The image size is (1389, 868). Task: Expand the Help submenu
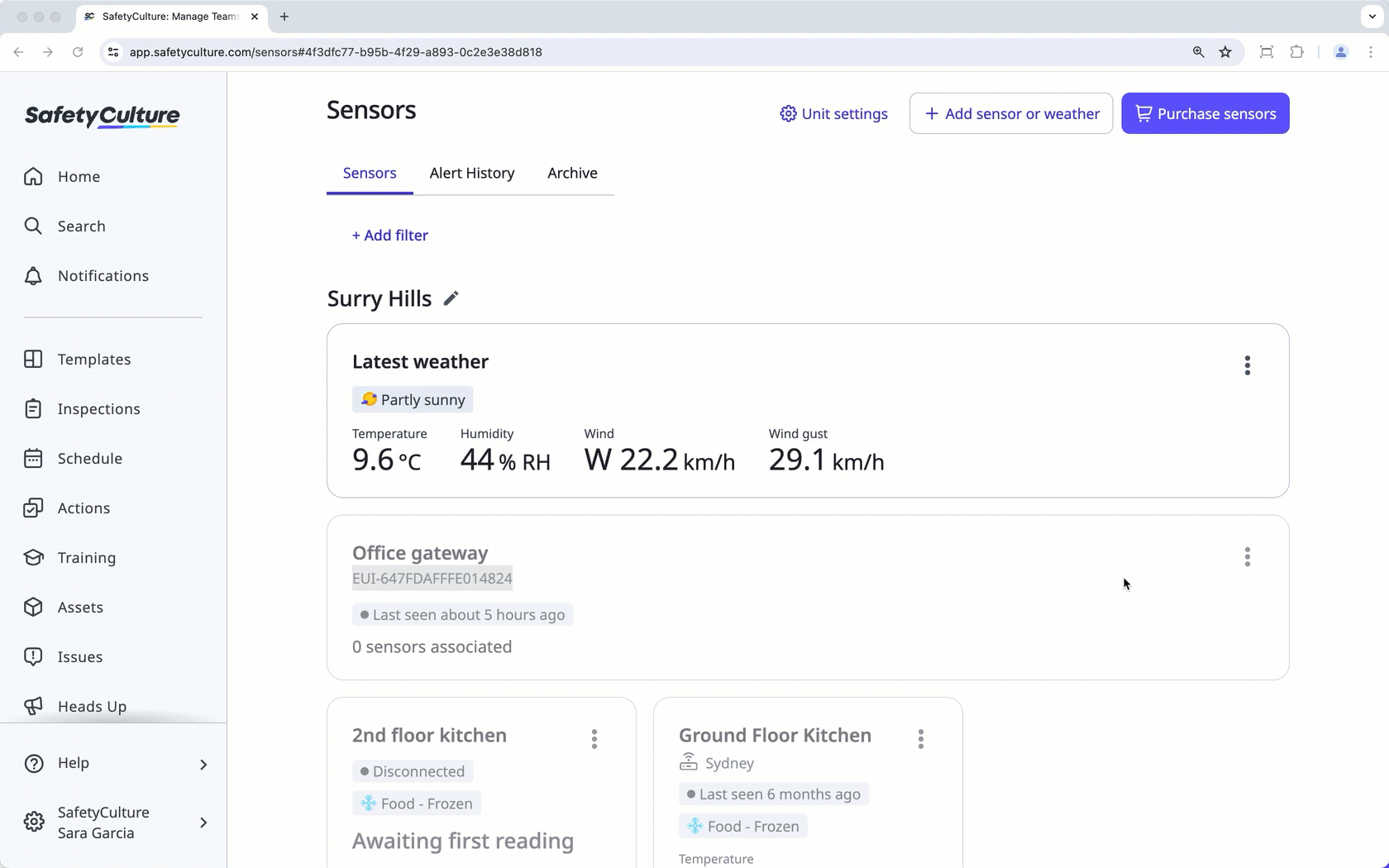pyautogui.click(x=203, y=764)
